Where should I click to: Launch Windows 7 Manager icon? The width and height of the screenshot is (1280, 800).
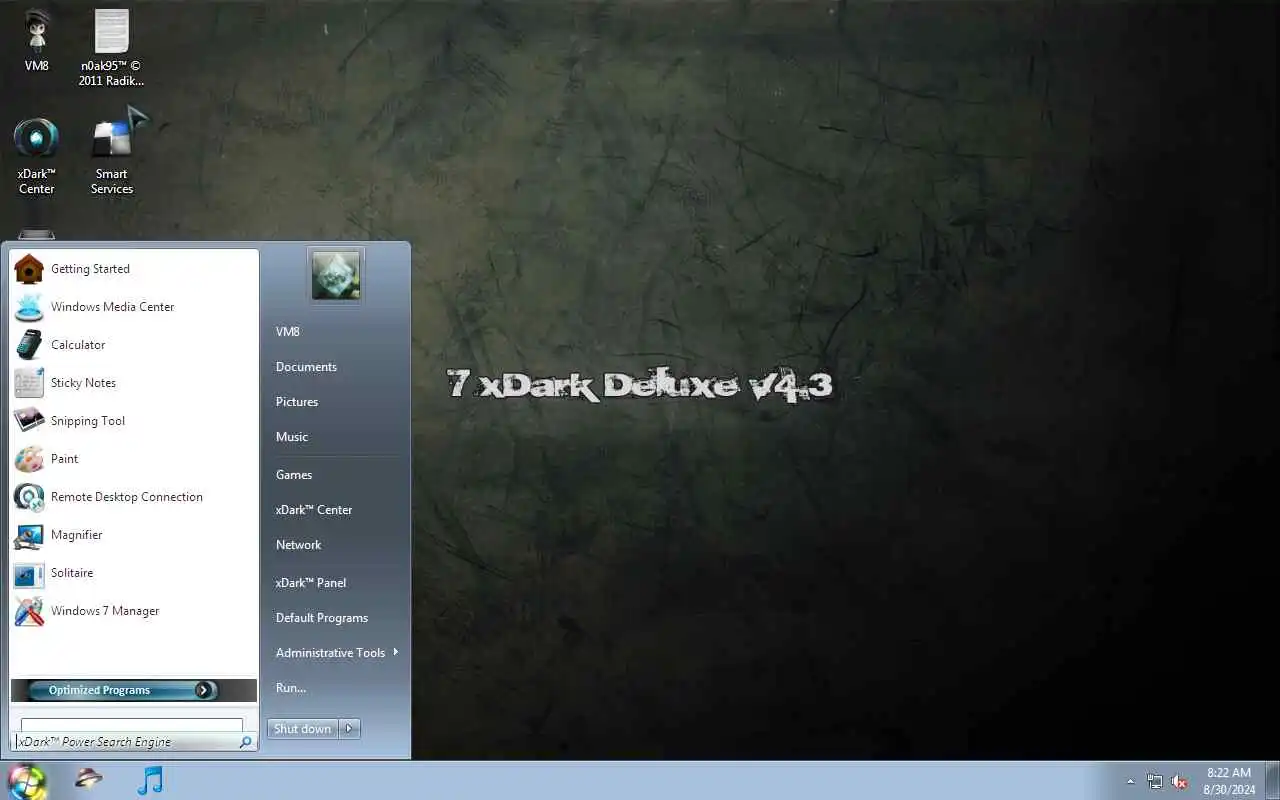pyautogui.click(x=29, y=611)
